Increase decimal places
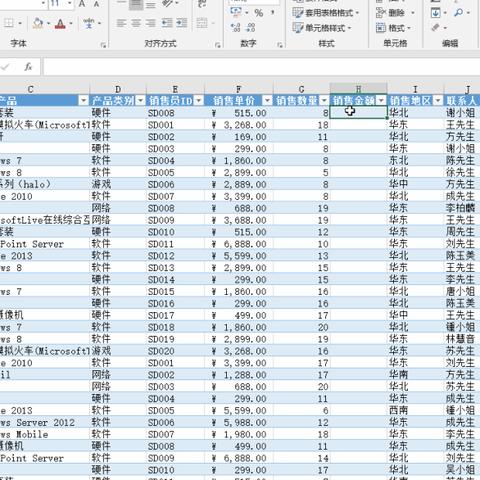480x480 pixels. point(236,27)
